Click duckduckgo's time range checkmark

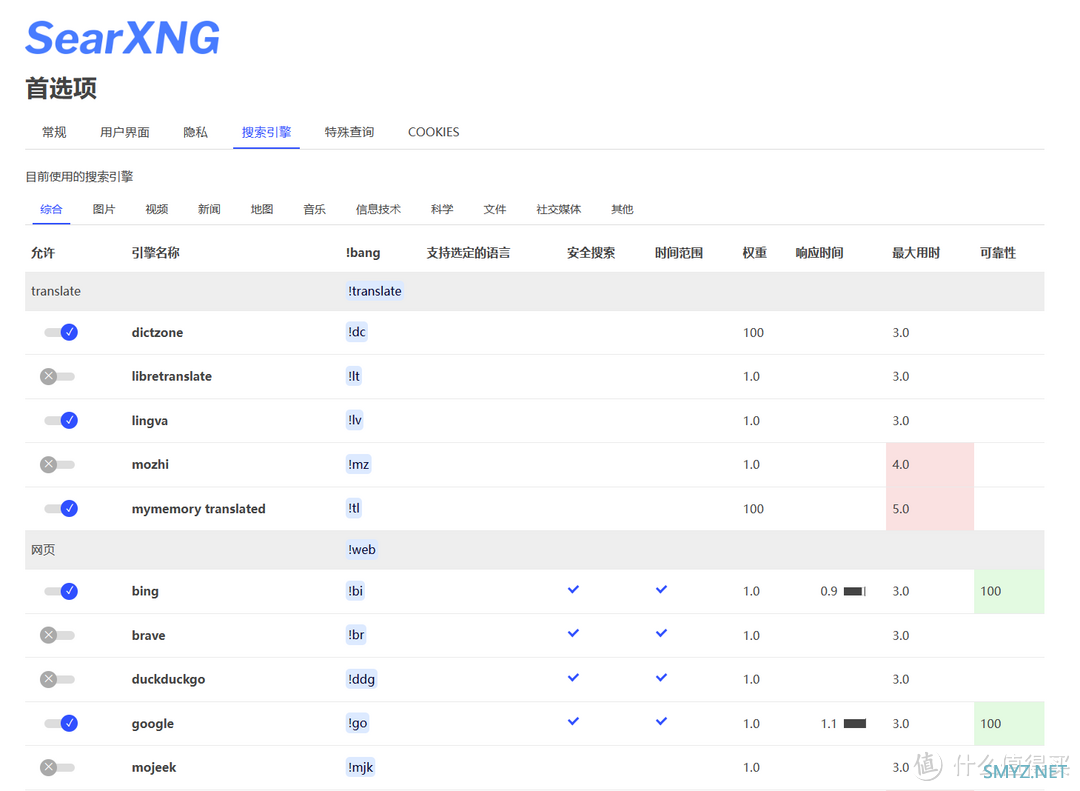661,678
